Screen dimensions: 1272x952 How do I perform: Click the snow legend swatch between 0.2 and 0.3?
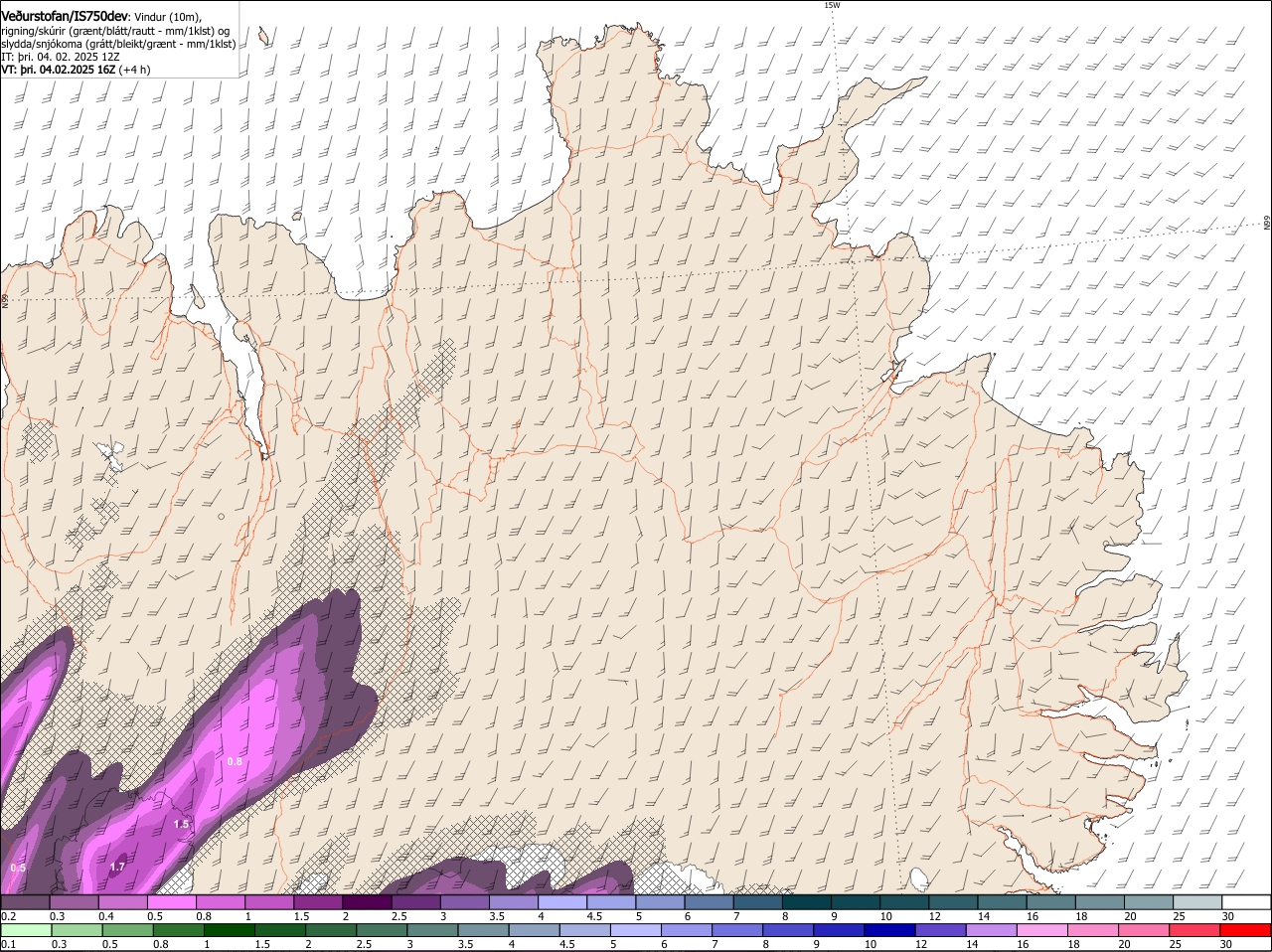[x=26, y=902]
